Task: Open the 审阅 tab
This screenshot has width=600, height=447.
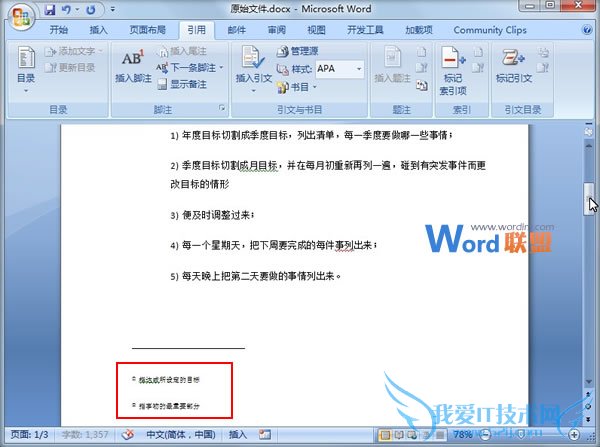Action: 277,30
